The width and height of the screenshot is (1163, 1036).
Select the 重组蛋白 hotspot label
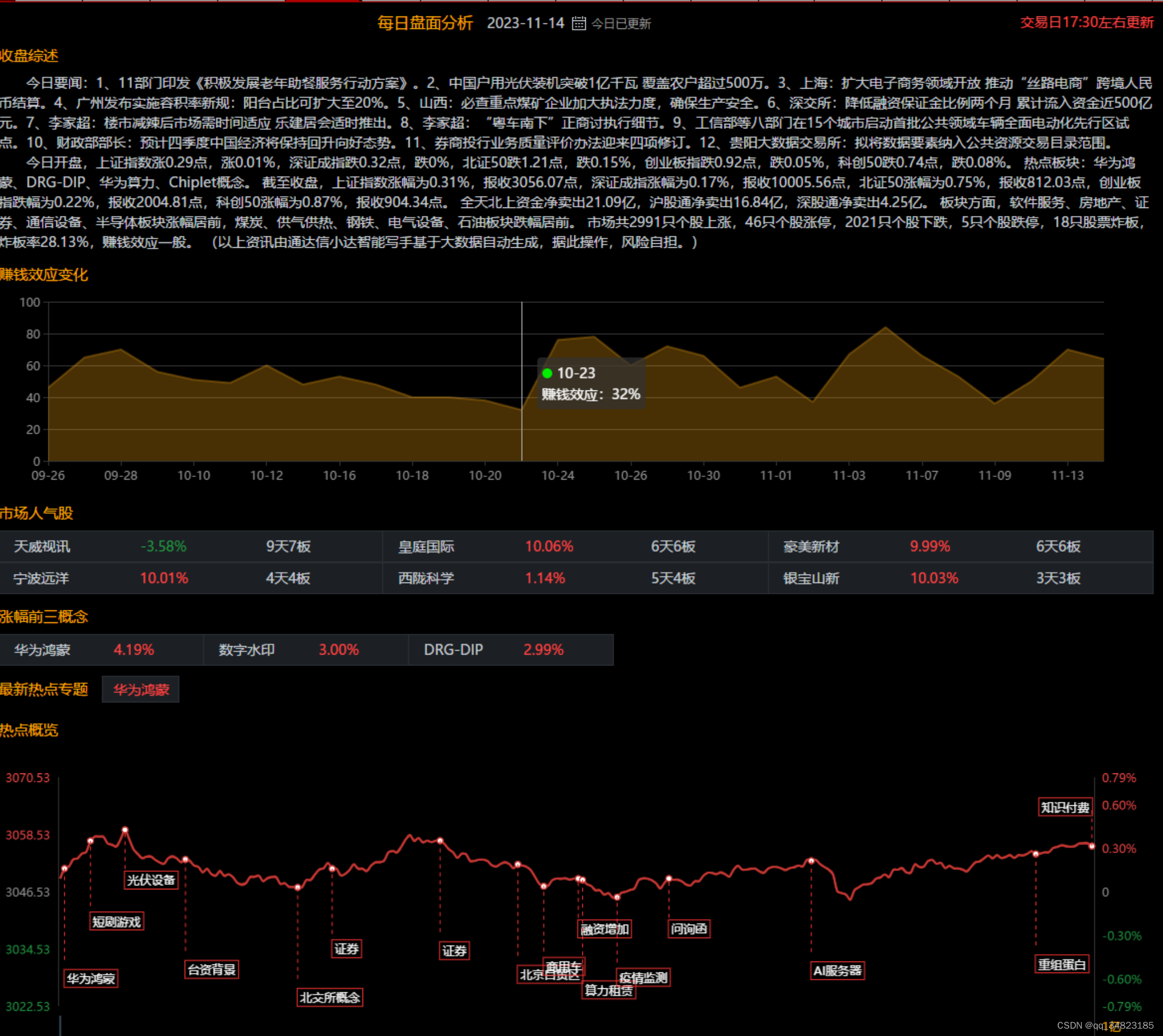click(1062, 964)
